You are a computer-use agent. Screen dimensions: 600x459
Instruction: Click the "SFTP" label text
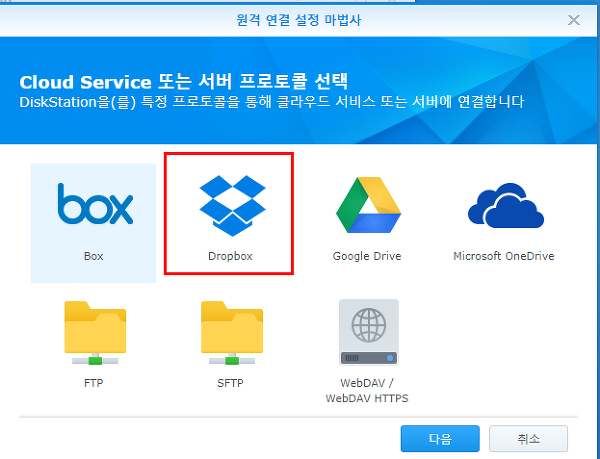(230, 383)
